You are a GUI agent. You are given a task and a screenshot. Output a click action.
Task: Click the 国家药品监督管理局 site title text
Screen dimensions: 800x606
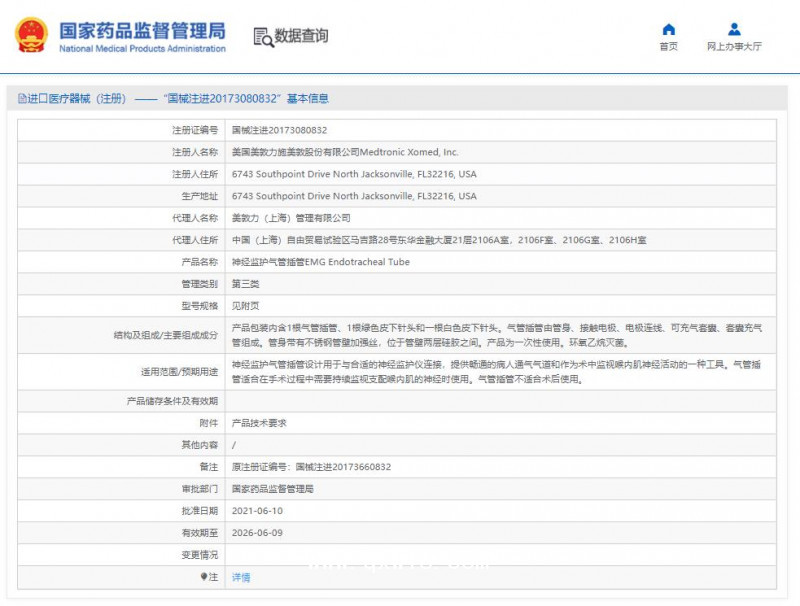tap(142, 30)
